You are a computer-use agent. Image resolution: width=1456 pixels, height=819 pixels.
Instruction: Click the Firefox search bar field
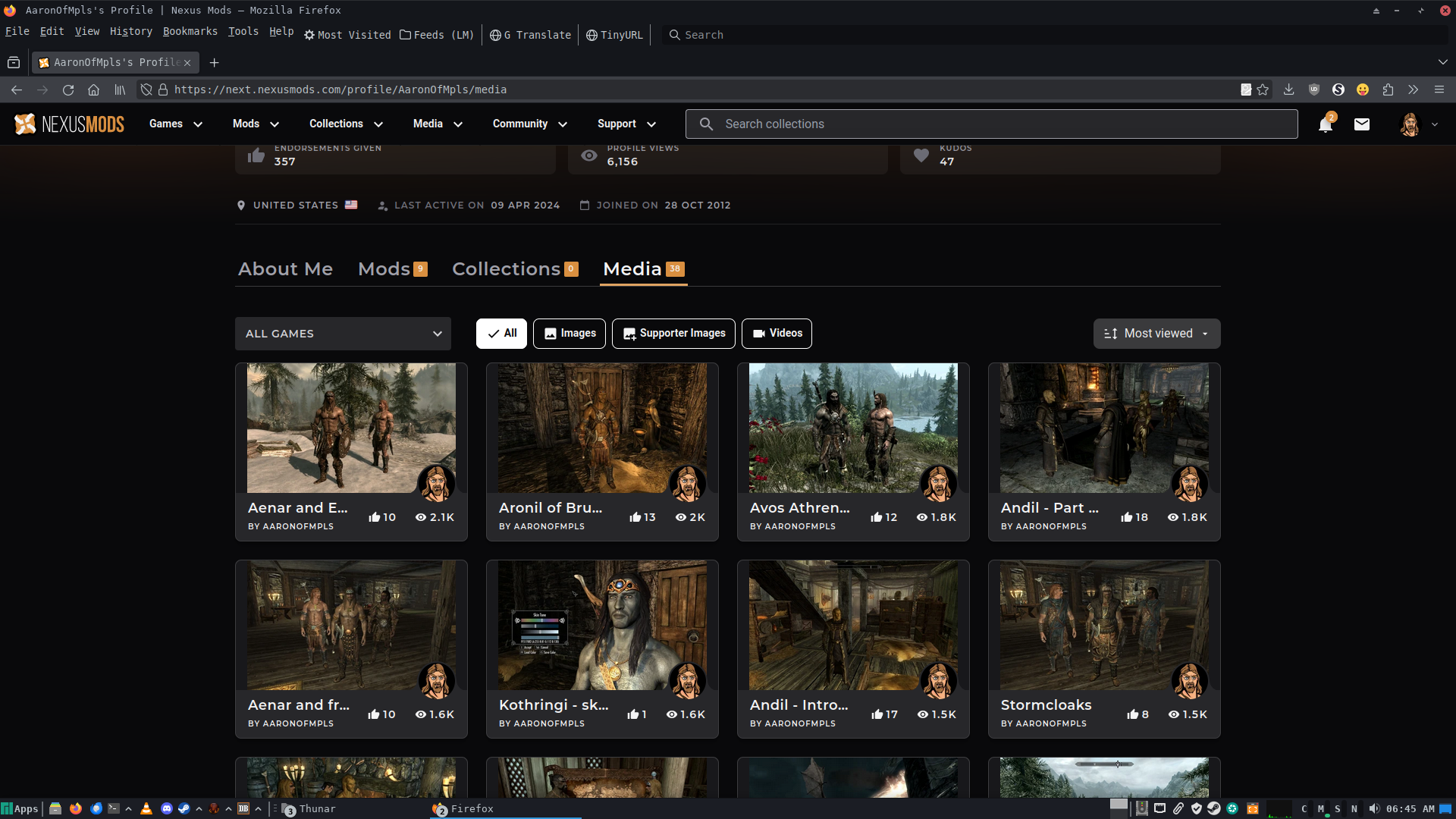click(x=1054, y=35)
